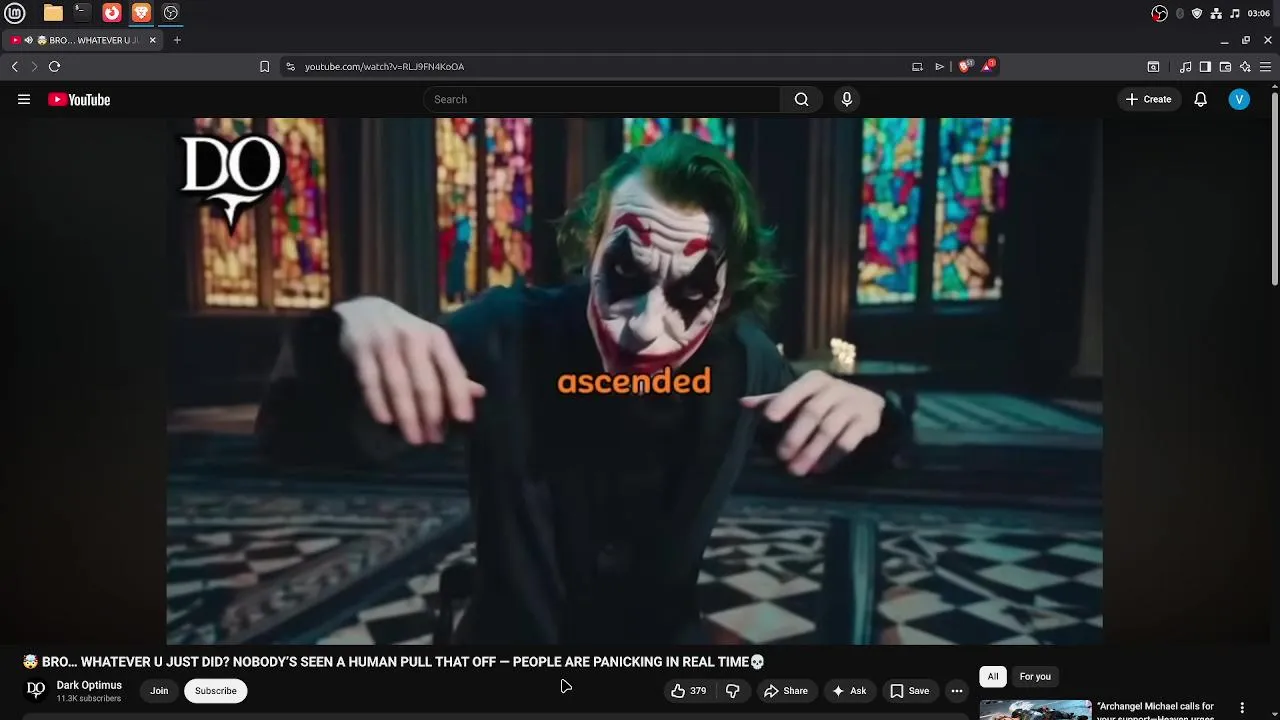Open the network tray icon

(x=1216, y=13)
